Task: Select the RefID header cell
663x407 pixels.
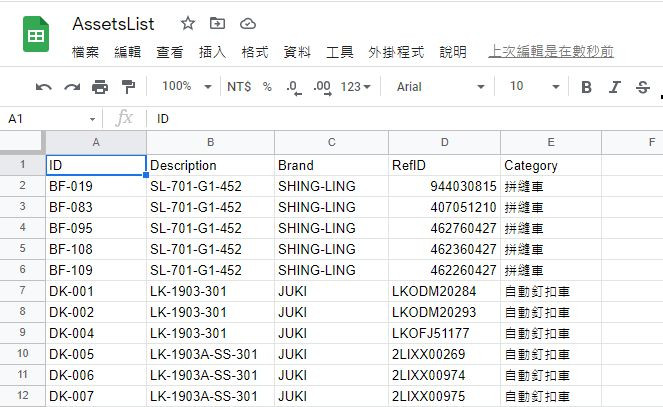Action: [x=444, y=165]
